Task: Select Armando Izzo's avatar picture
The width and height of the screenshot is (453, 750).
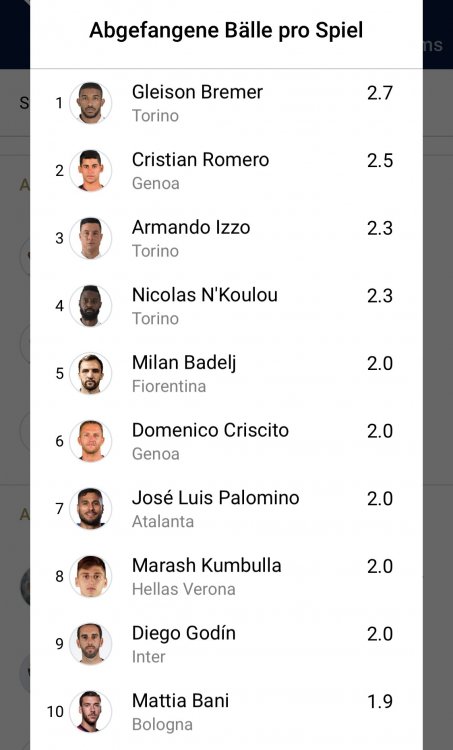Action: (90, 238)
